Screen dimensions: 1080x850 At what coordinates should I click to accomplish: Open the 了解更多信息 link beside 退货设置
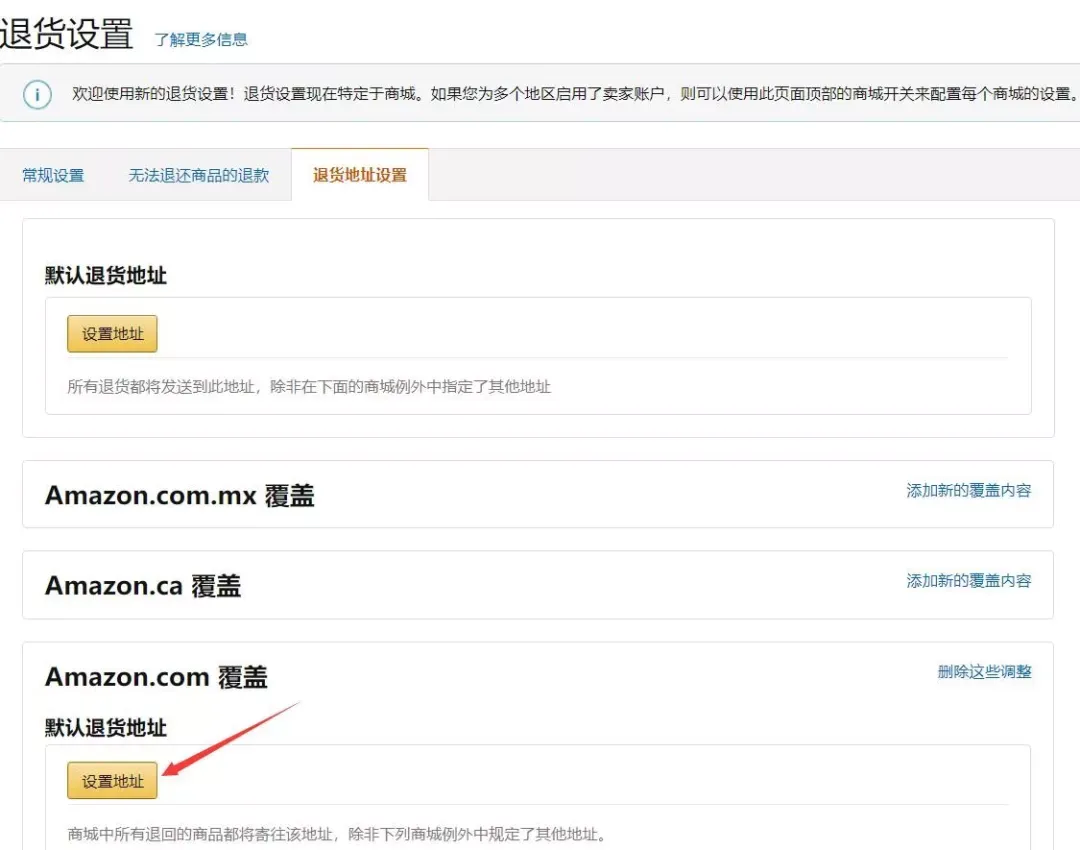tap(200, 40)
